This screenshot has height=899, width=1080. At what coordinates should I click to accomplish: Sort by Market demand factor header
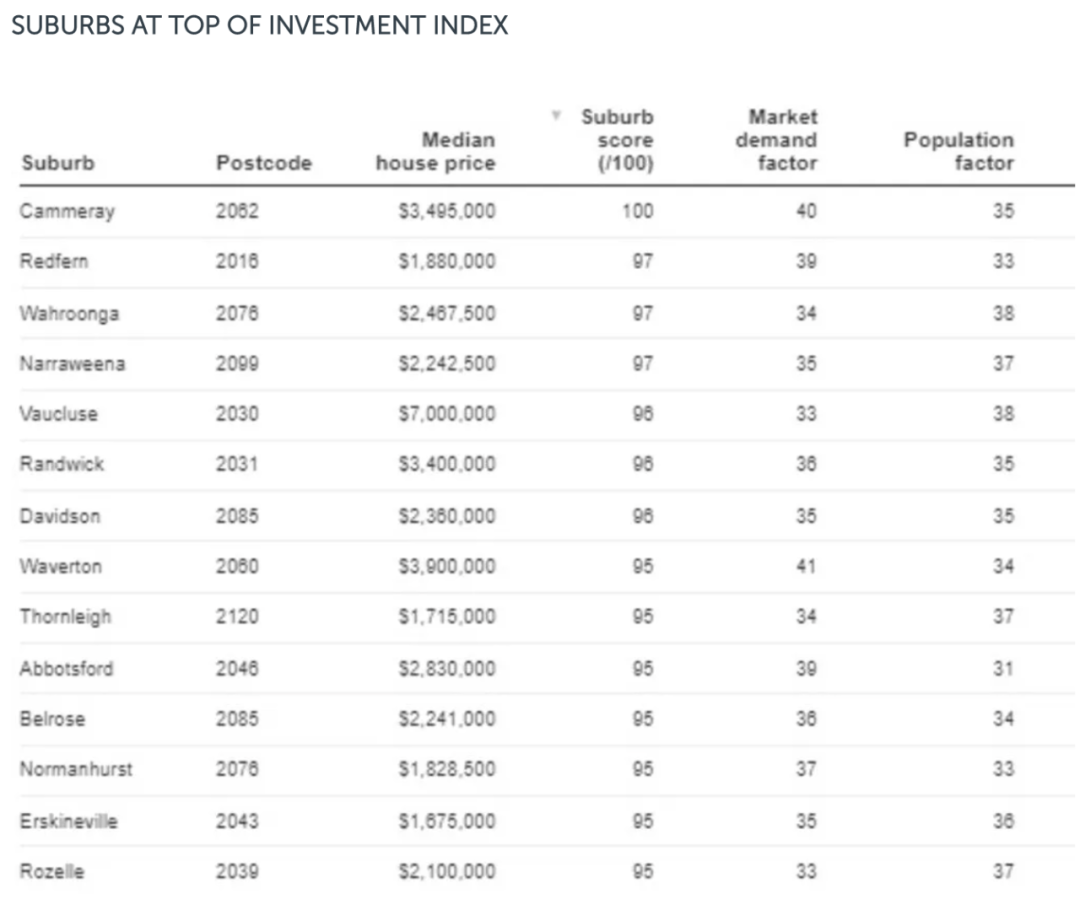point(776,140)
